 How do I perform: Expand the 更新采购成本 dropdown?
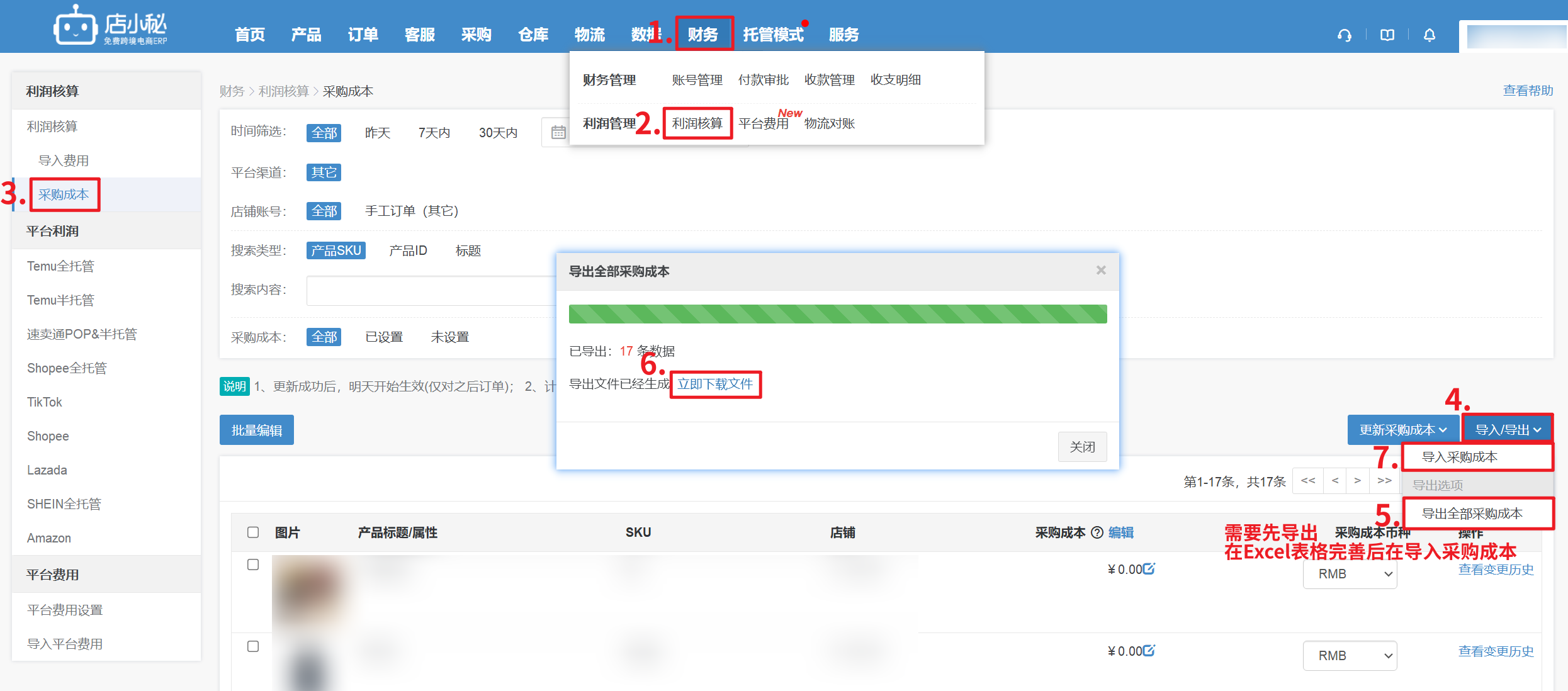coord(1402,430)
